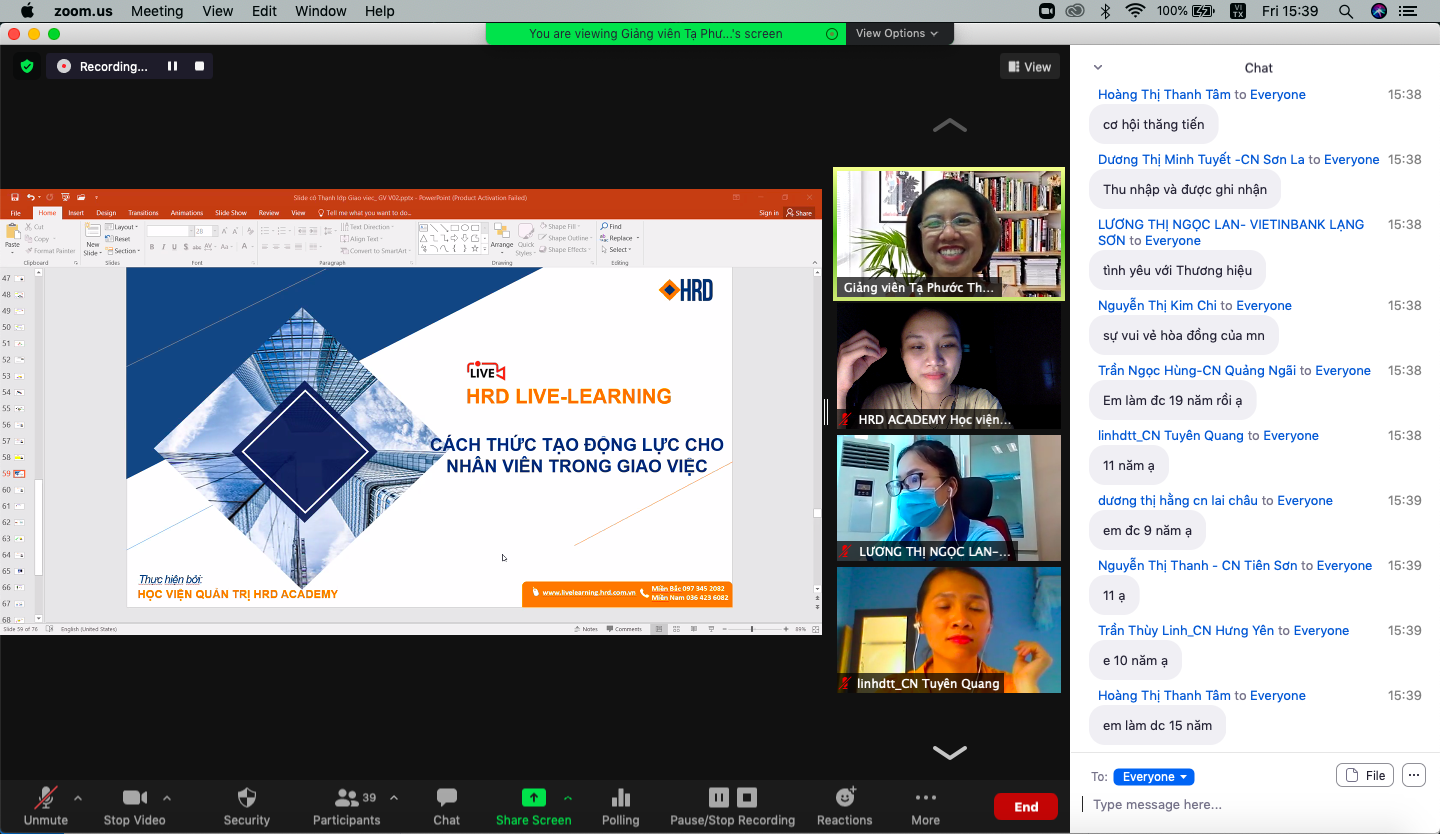Click Undo in PowerPoint's quick access toolbar
Screen dimensions: 1440x834
(31, 198)
